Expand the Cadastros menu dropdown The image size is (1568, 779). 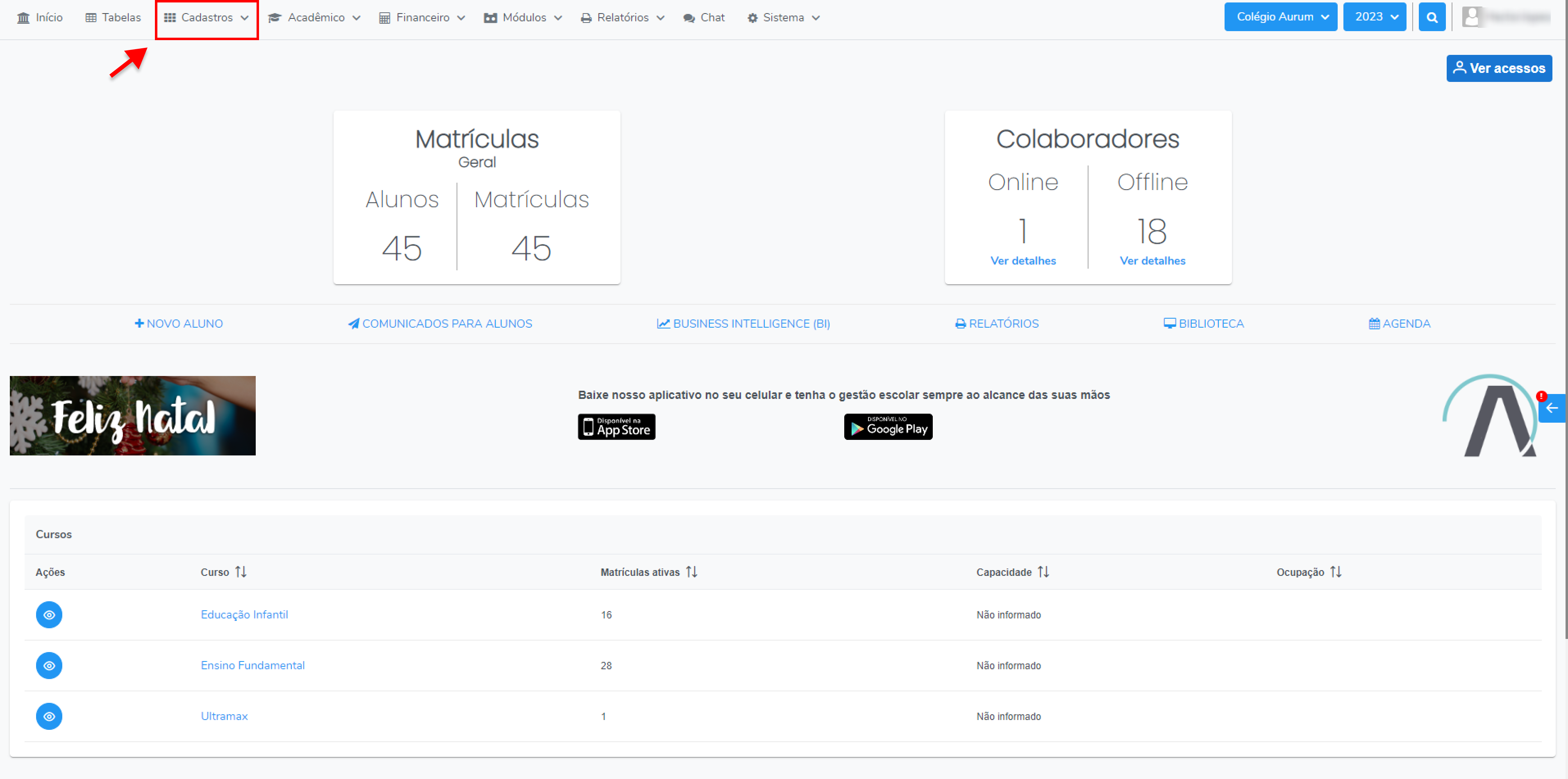(x=207, y=18)
